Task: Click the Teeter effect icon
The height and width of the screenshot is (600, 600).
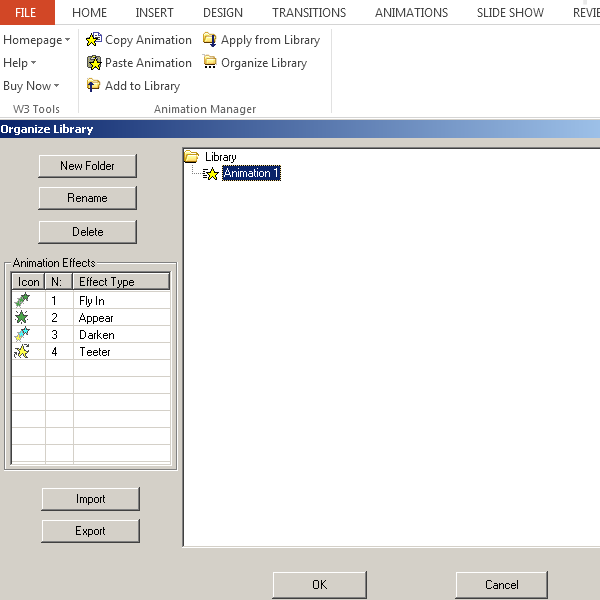Action: (x=21, y=351)
